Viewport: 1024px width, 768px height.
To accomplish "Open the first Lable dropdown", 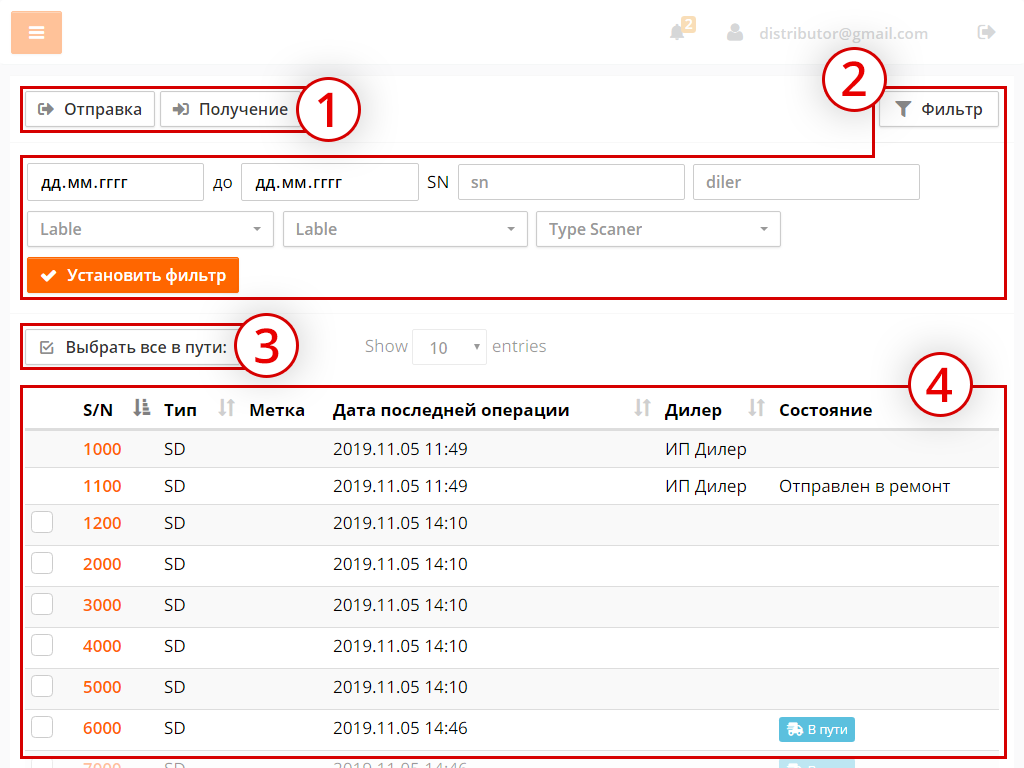I will click(150, 229).
